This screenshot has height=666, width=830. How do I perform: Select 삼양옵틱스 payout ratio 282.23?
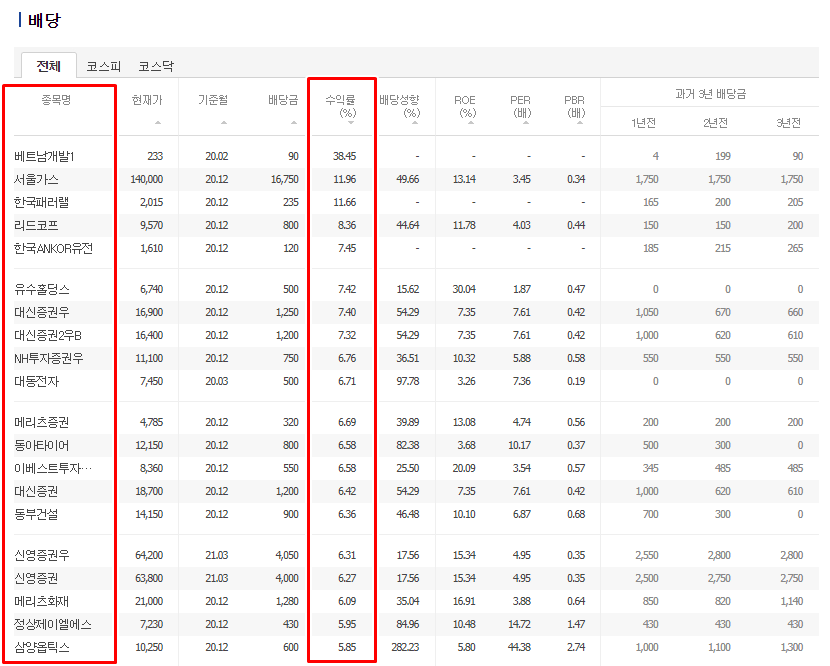coord(405,647)
